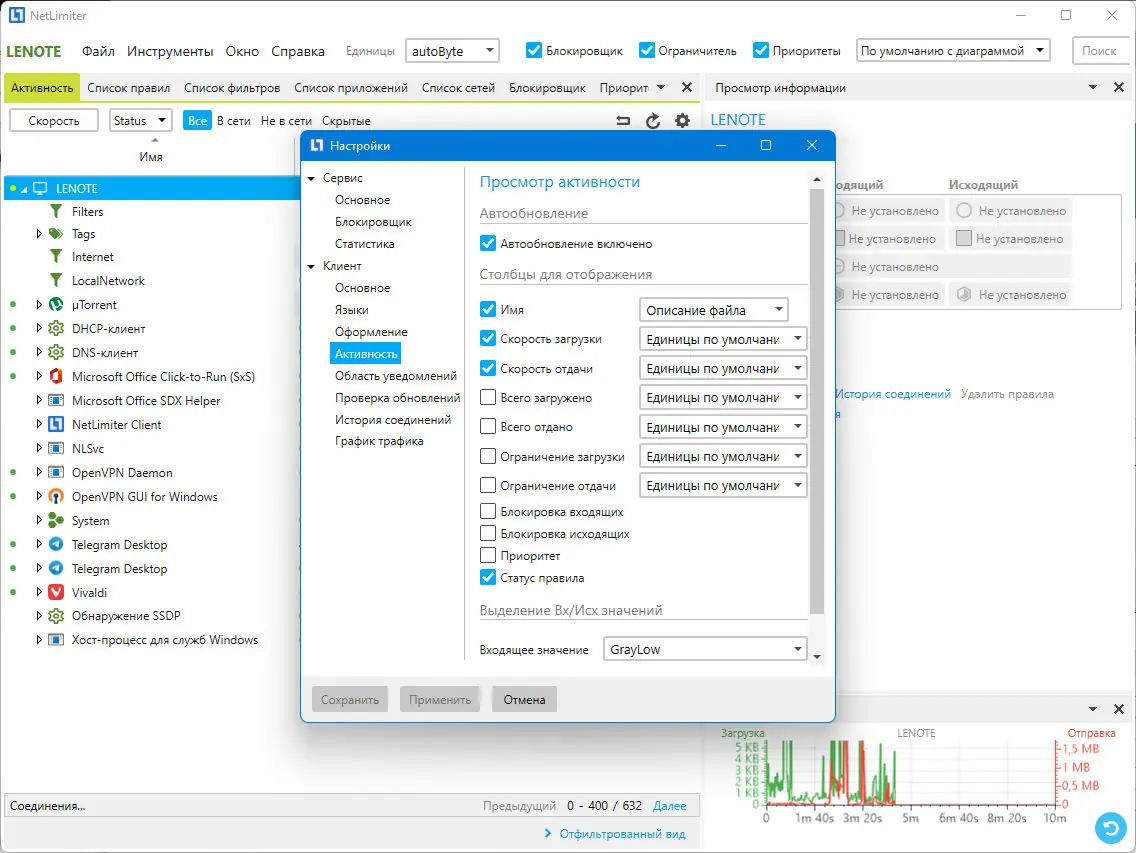Uncheck the Имя column checkbox

coord(488,309)
